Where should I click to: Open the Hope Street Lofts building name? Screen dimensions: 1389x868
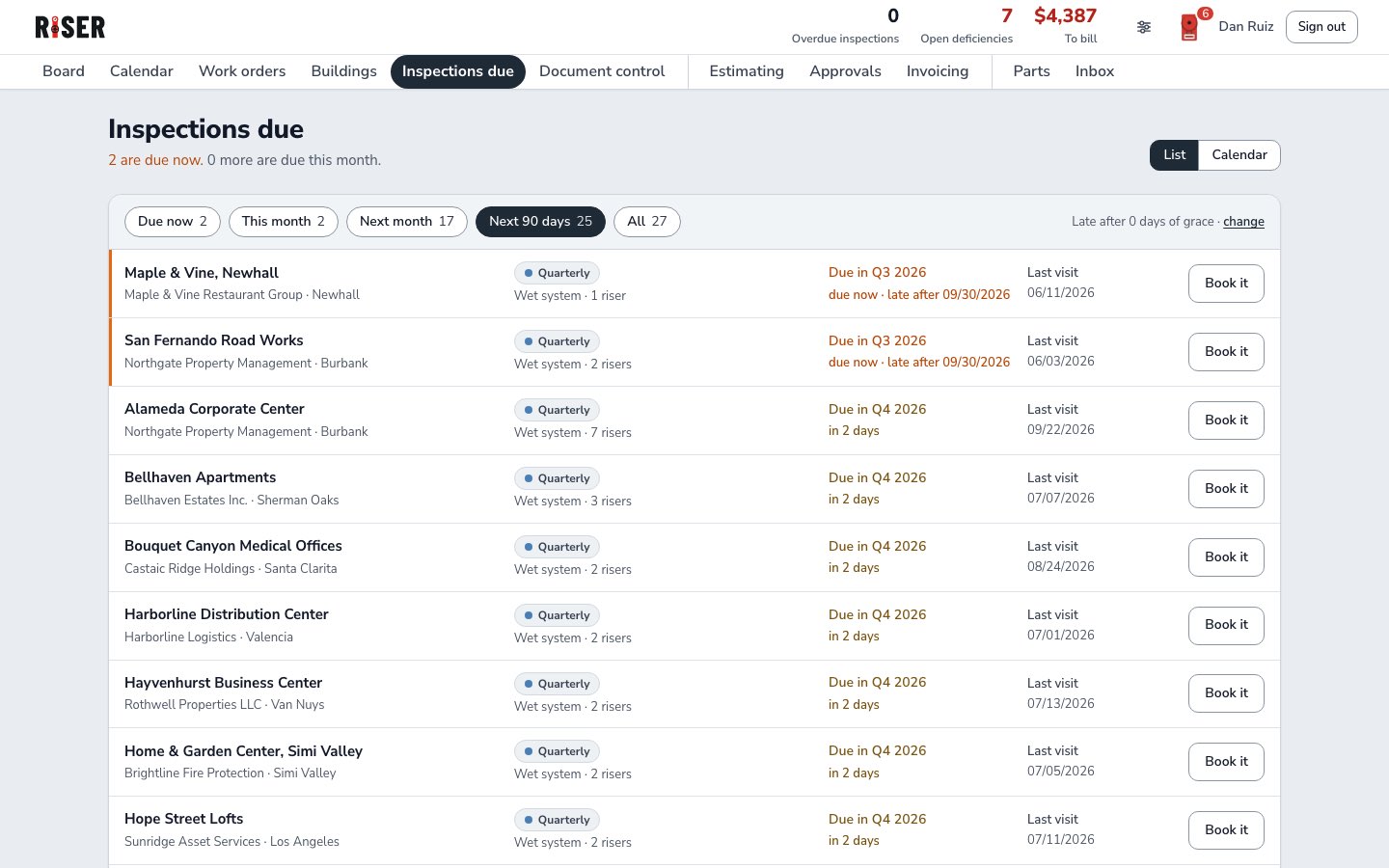184,819
